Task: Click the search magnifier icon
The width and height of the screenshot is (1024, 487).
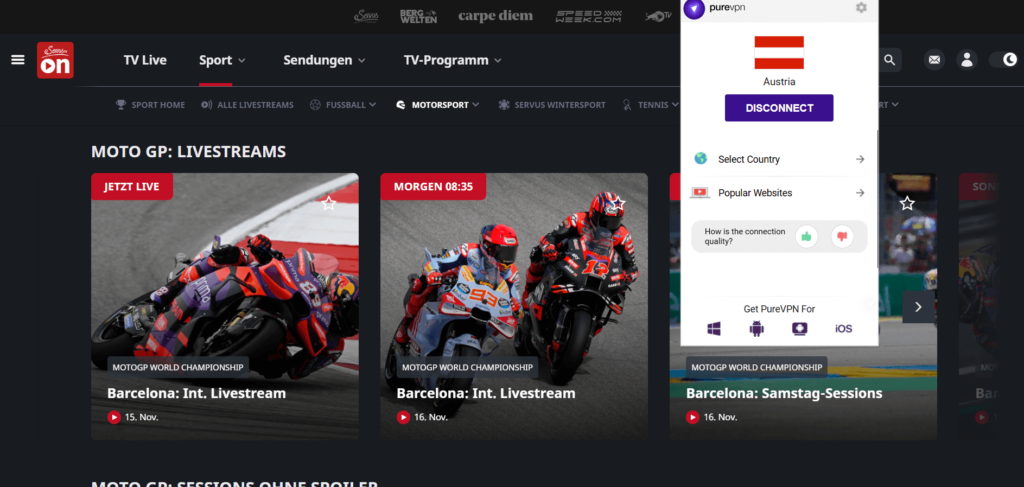Action: click(889, 60)
